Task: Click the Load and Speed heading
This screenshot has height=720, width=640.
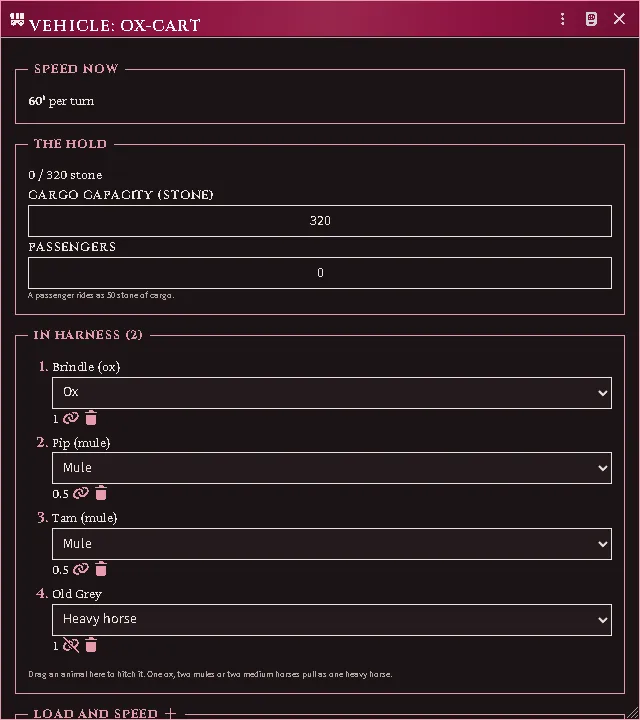Action: tap(95, 714)
